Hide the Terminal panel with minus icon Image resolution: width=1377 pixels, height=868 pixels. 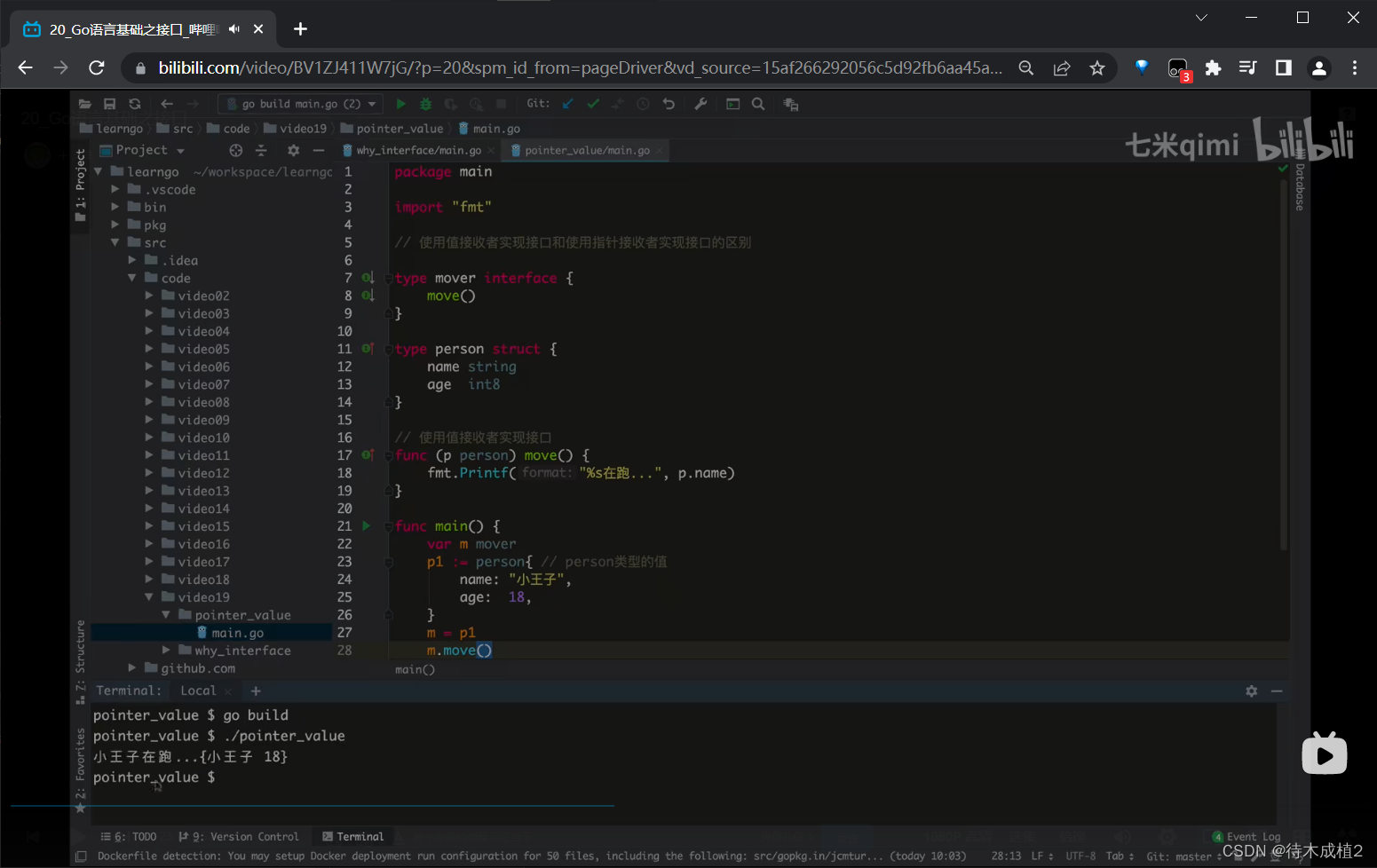click(x=1277, y=690)
